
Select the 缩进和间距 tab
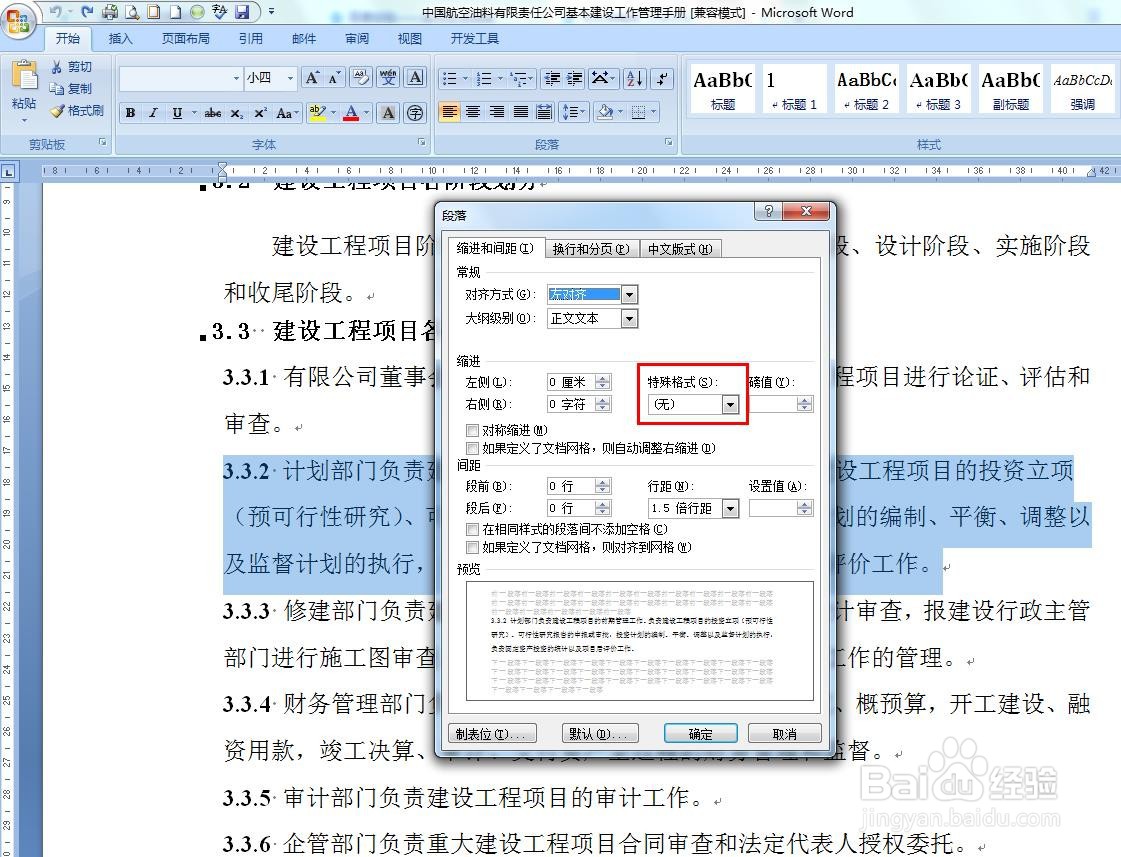pos(495,248)
